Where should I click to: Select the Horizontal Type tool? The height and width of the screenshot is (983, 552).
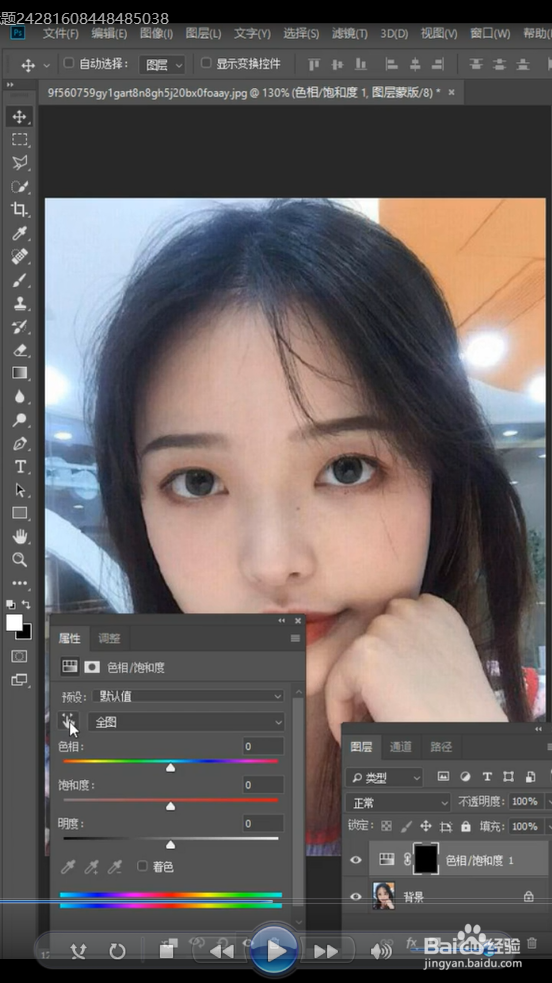click(x=19, y=466)
